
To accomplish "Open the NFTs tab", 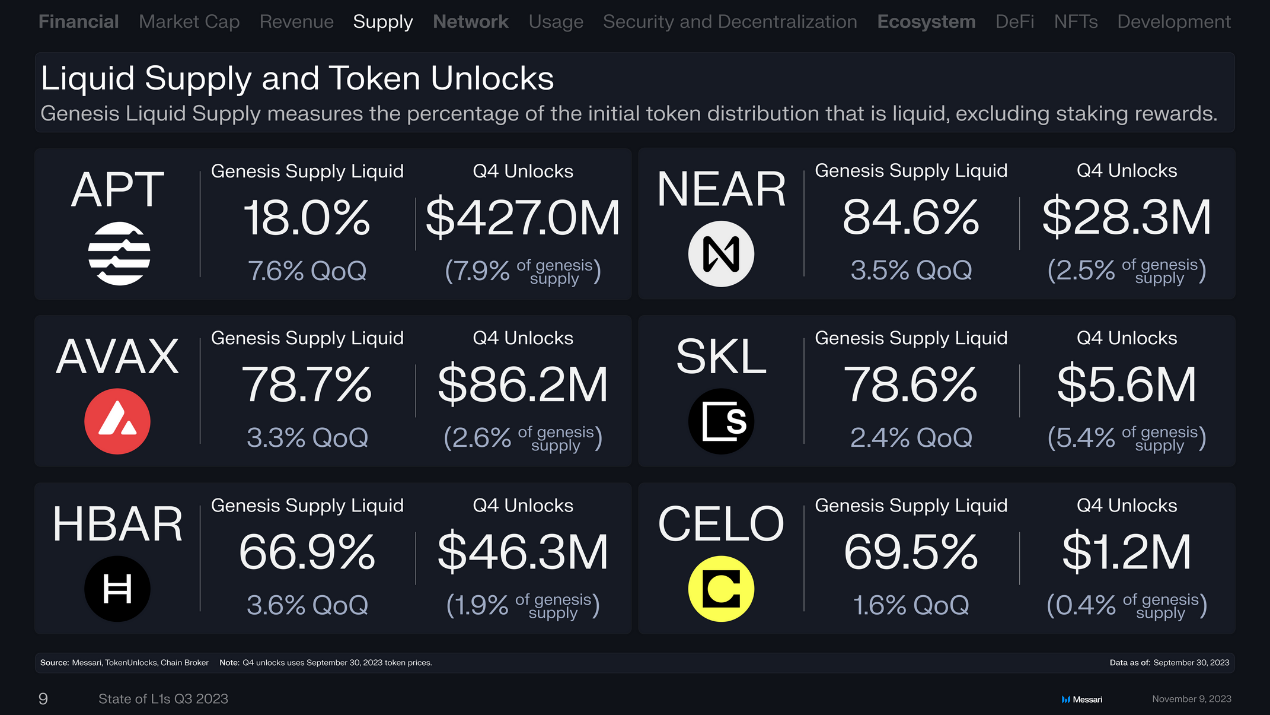I will [x=1076, y=22].
